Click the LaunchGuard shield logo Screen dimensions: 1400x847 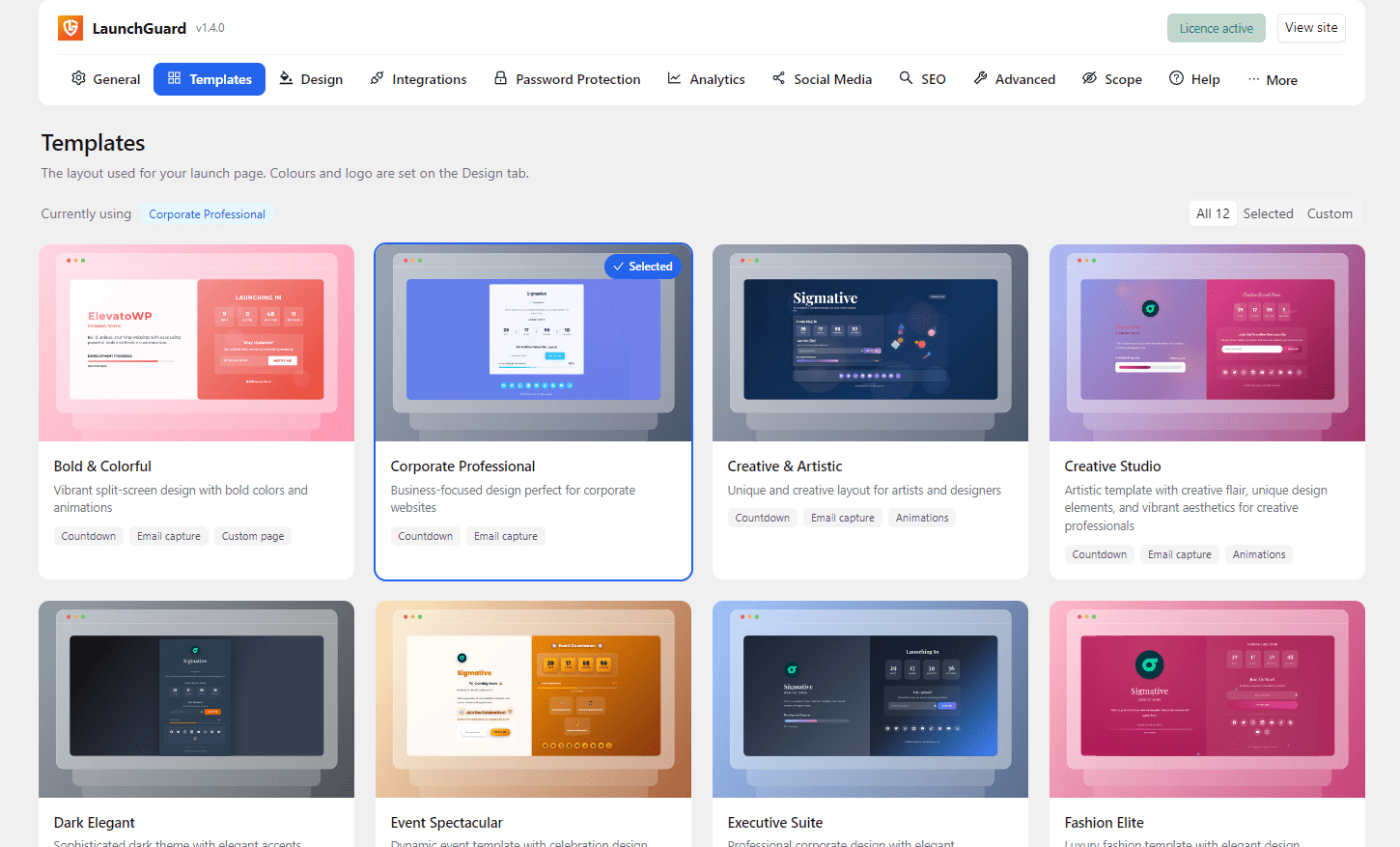pyautogui.click(x=70, y=28)
